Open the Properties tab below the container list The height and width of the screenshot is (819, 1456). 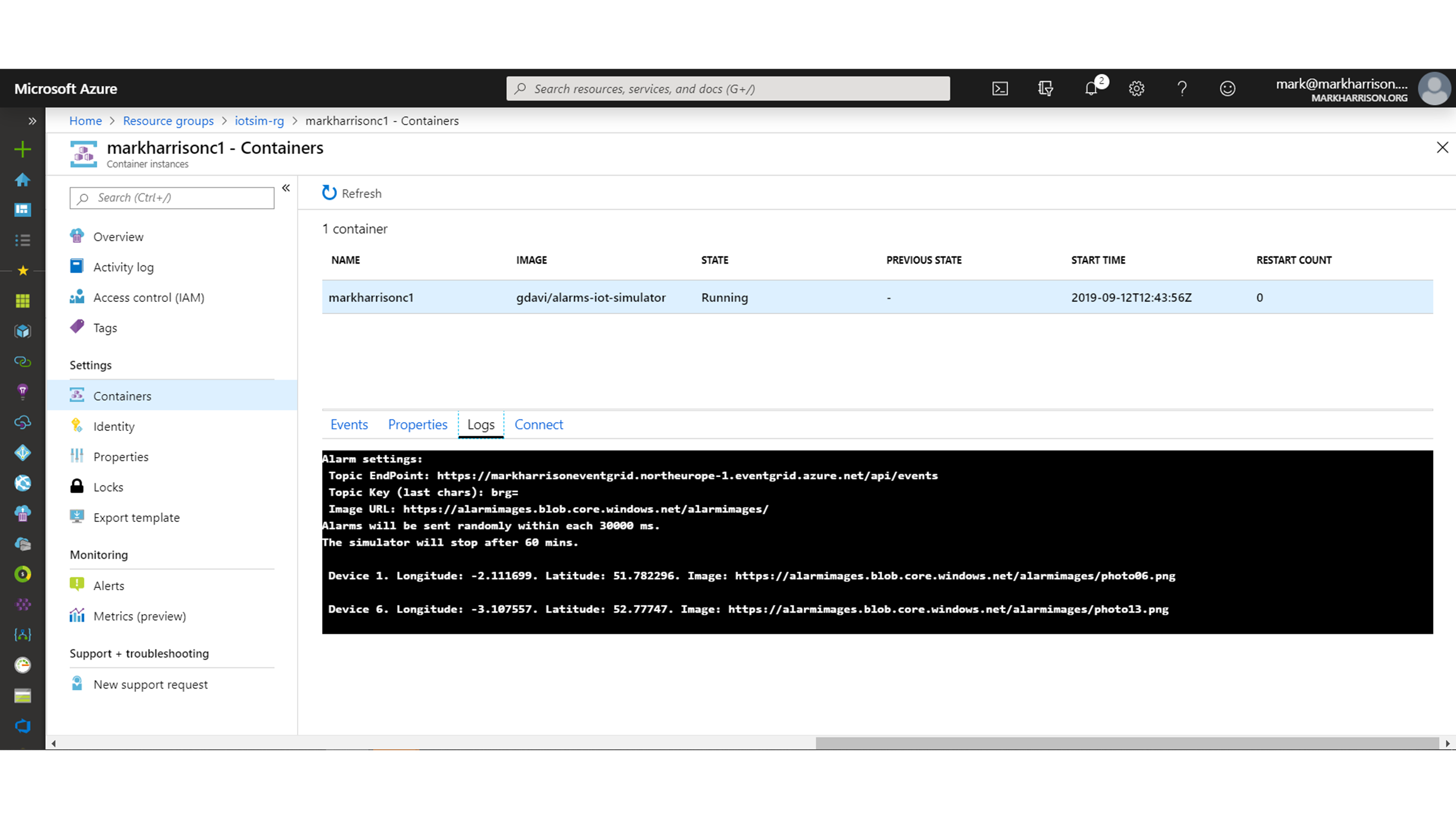pyautogui.click(x=417, y=424)
